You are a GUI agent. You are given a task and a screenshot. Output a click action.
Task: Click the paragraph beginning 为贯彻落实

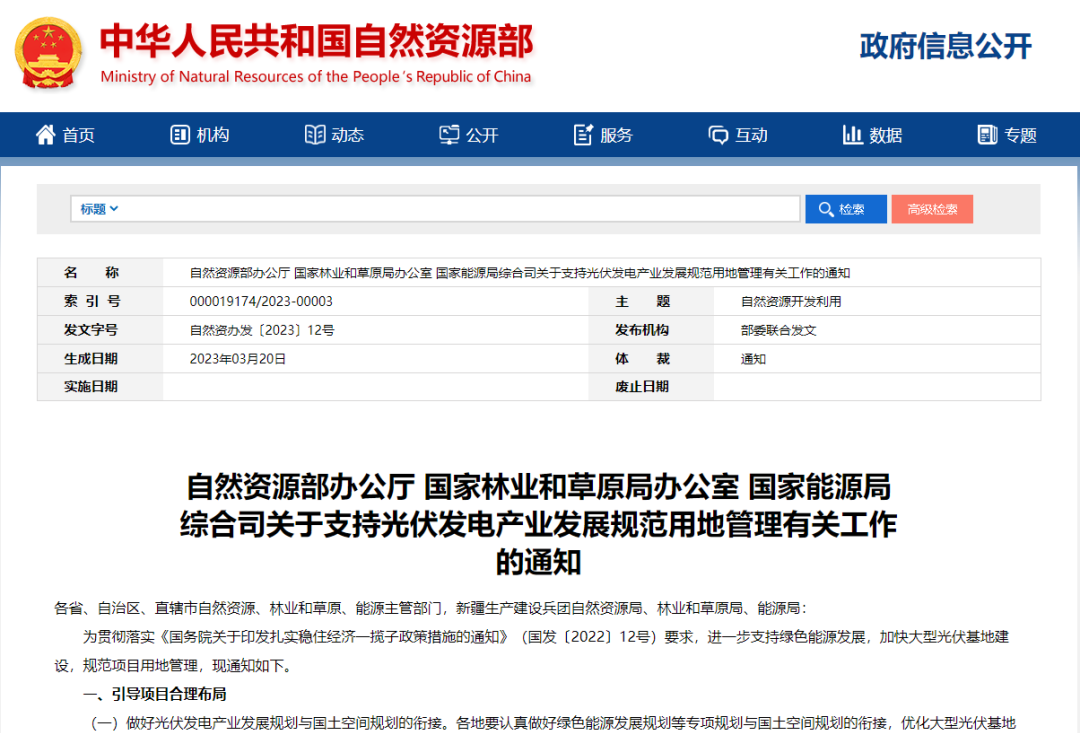(532, 651)
